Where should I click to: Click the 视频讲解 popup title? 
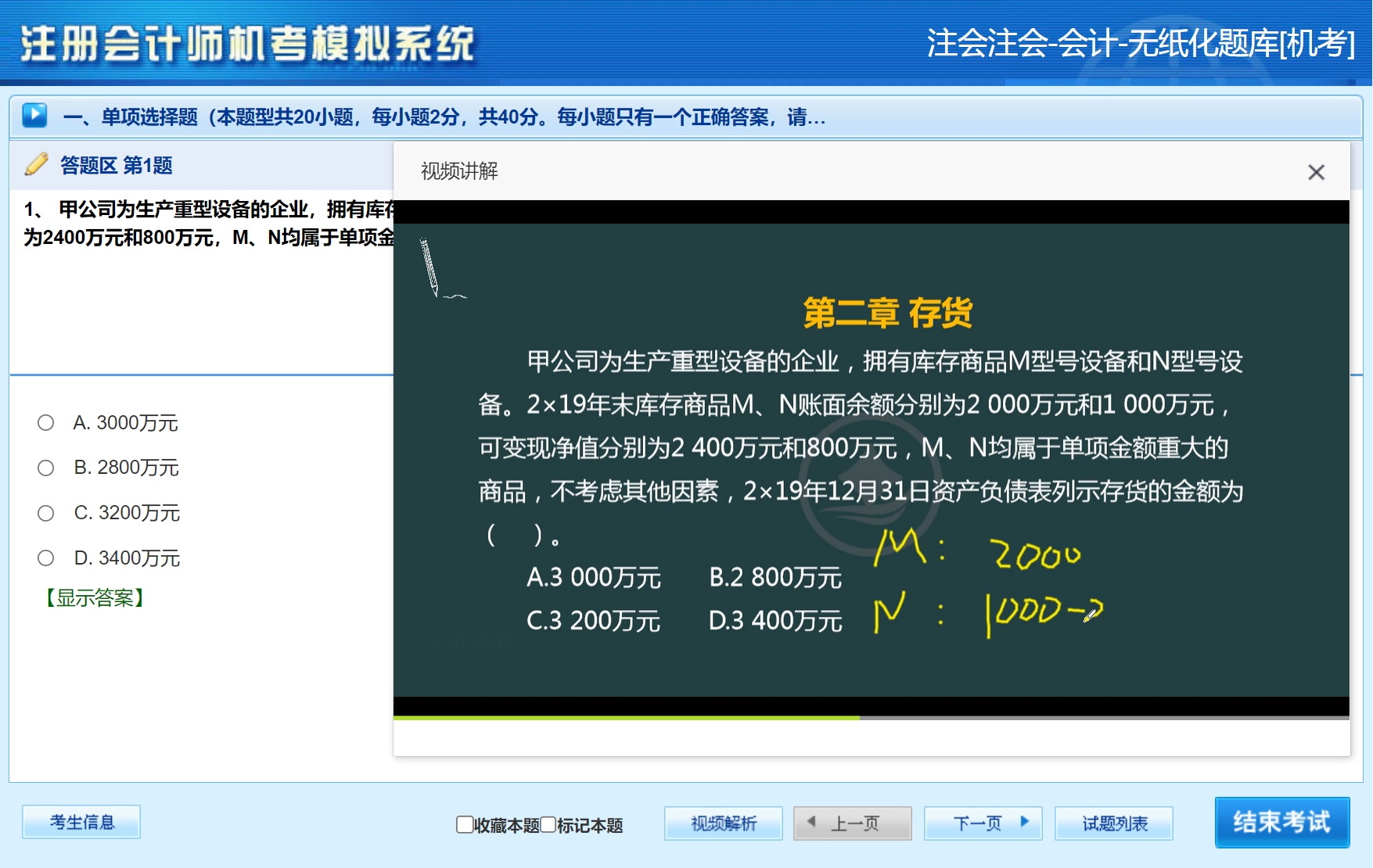pos(459,171)
